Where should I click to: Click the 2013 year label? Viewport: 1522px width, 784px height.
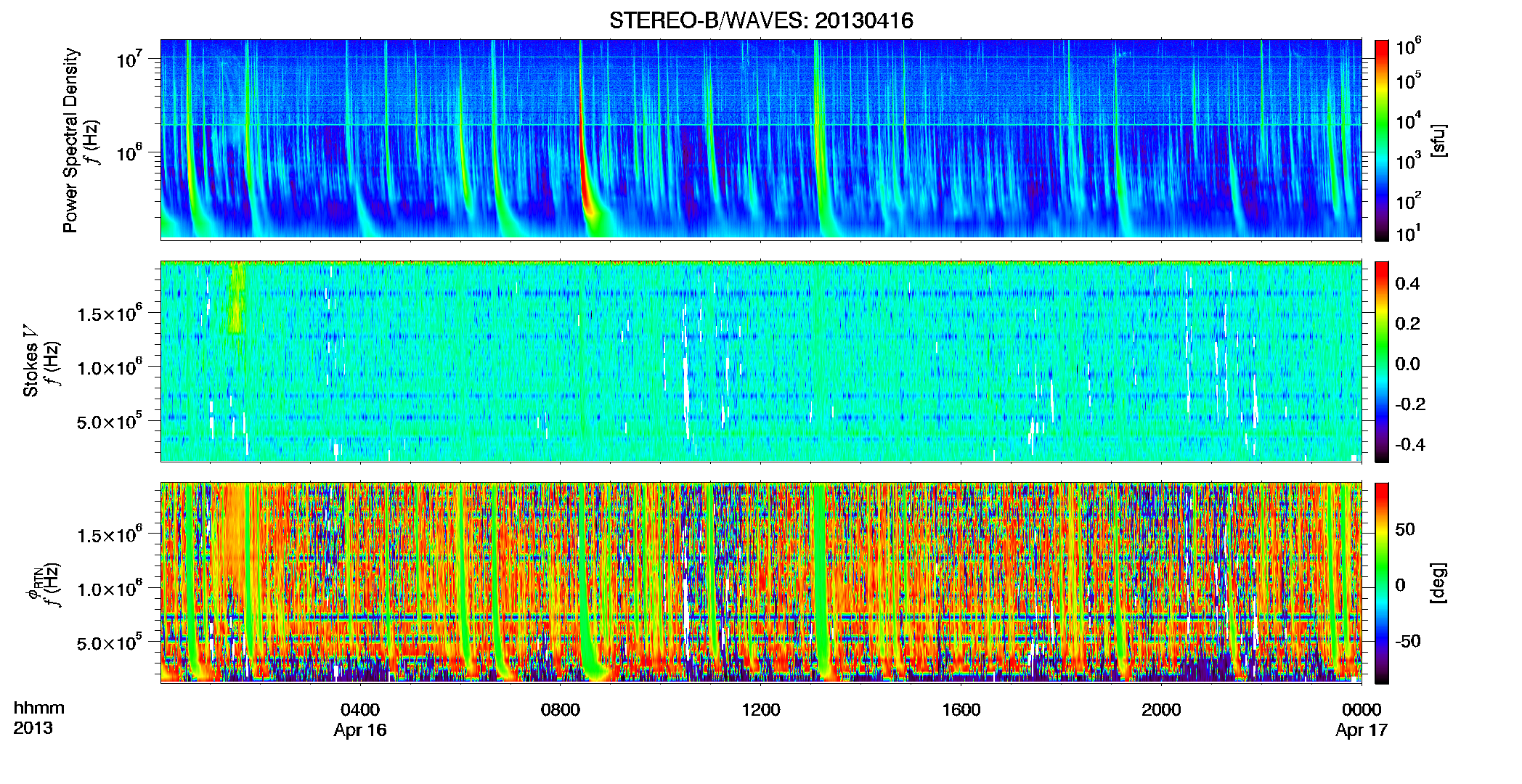click(x=33, y=728)
